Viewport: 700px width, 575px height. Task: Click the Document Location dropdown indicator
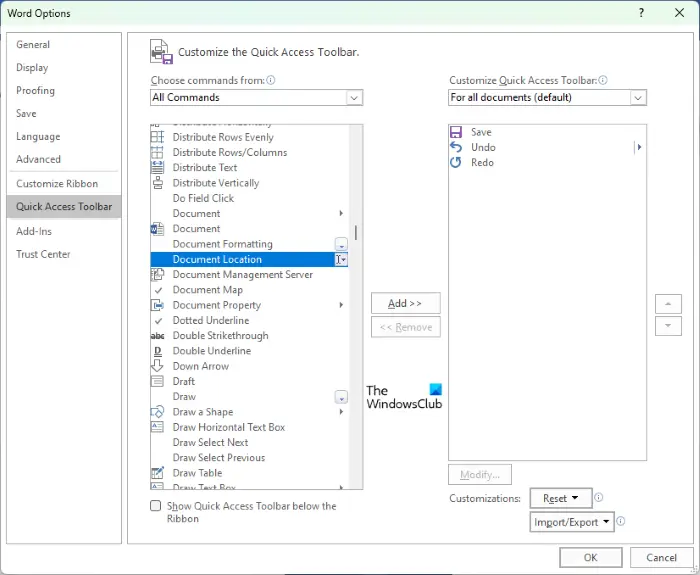(341, 259)
